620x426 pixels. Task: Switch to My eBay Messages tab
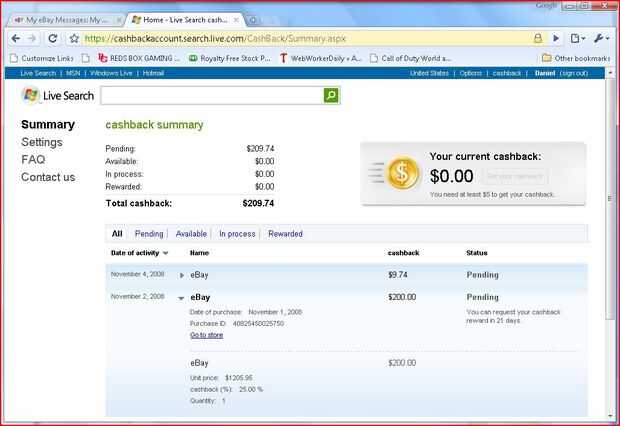pyautogui.click(x=65, y=20)
